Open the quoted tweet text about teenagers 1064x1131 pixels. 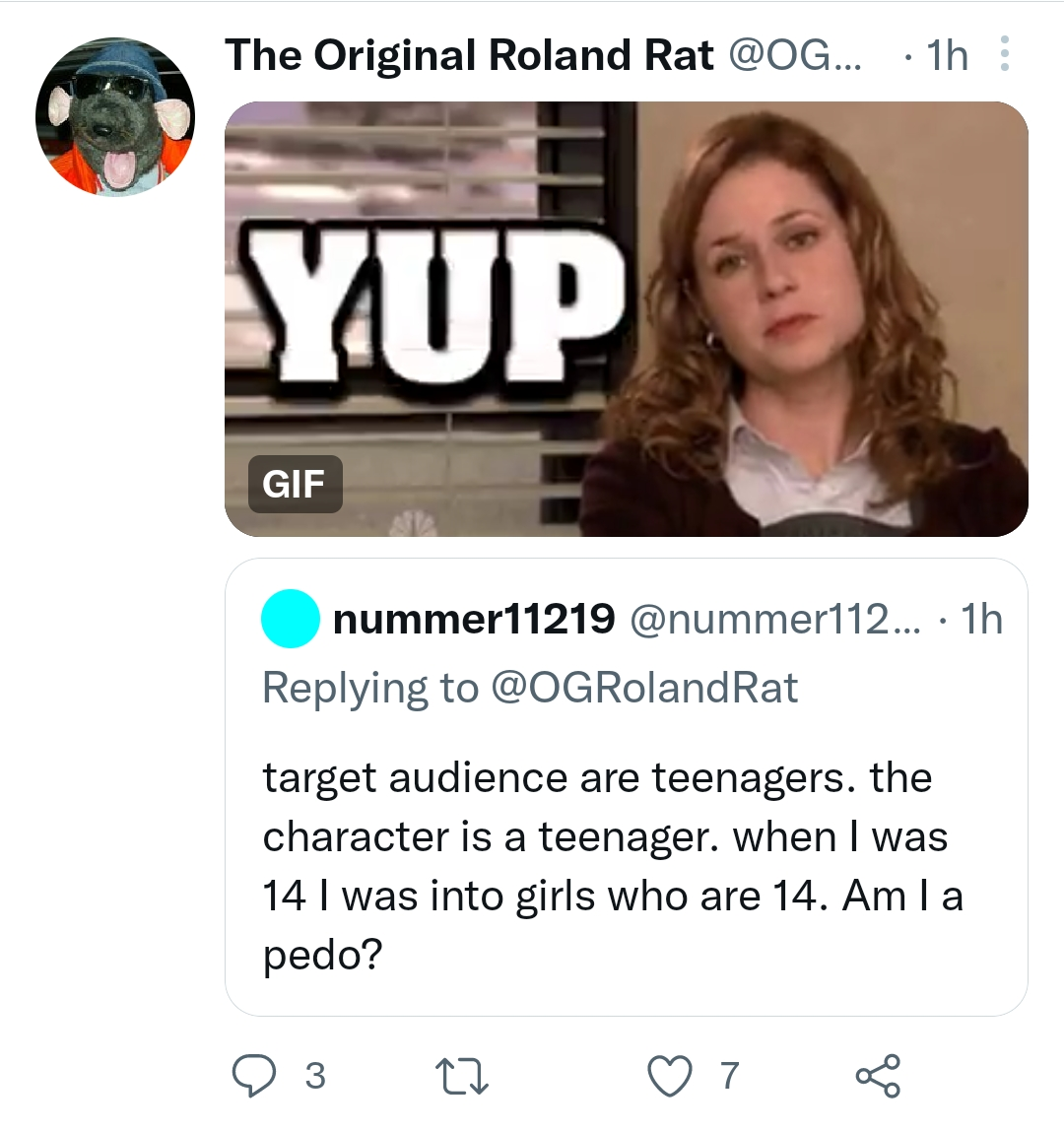click(611, 866)
